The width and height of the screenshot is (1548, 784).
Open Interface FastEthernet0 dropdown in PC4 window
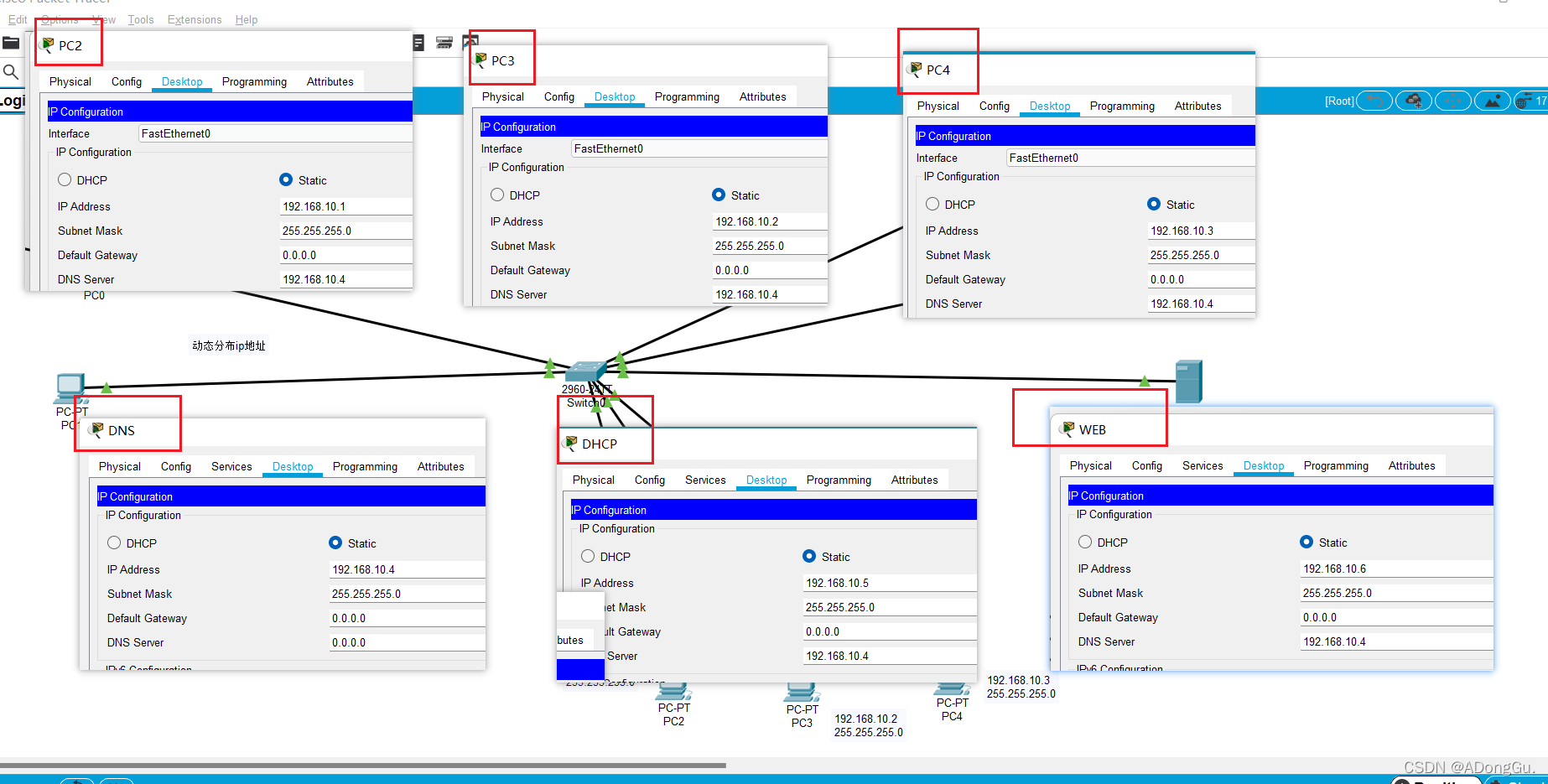pos(1130,158)
